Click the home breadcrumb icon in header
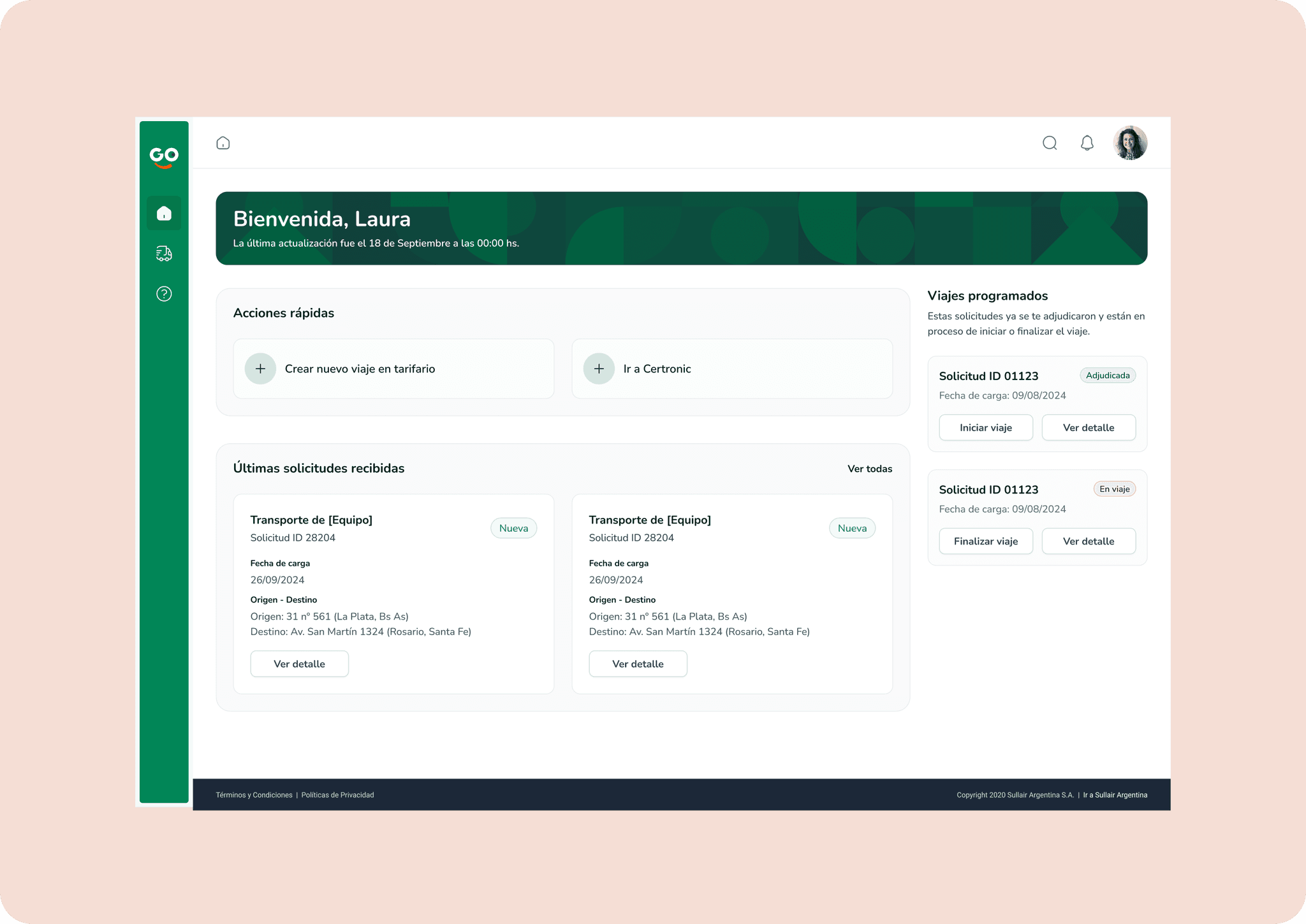 (x=223, y=143)
